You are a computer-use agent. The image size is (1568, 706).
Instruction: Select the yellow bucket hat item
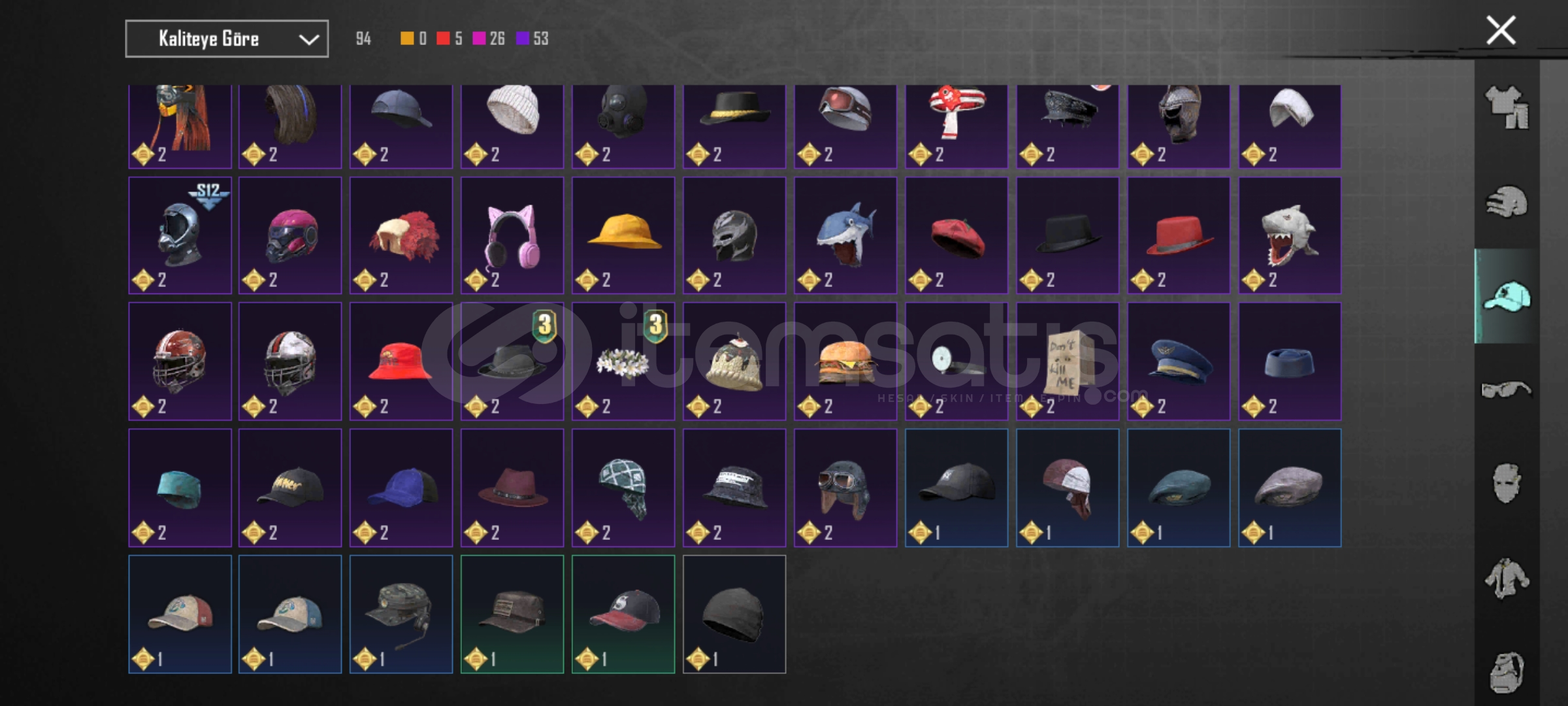(623, 235)
